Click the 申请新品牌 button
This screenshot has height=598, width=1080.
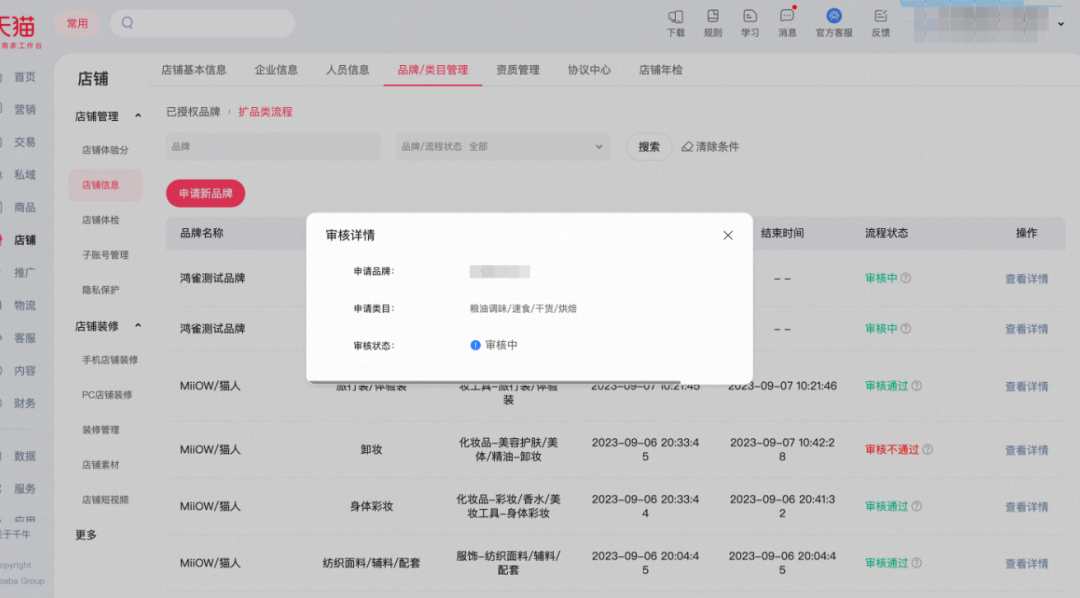tap(205, 193)
